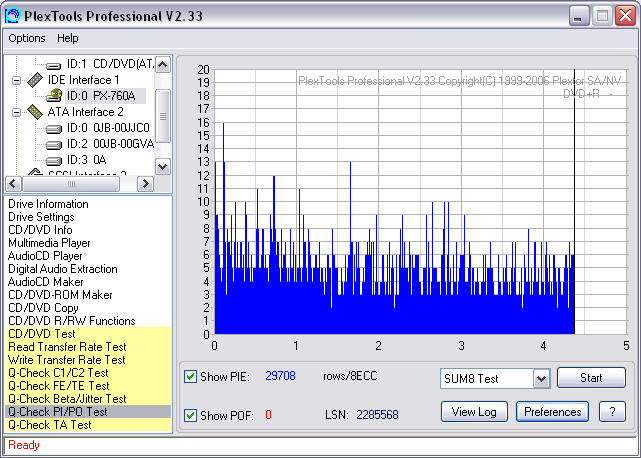641x458 pixels.
Task: Click the View Log button
Action: coord(474,412)
